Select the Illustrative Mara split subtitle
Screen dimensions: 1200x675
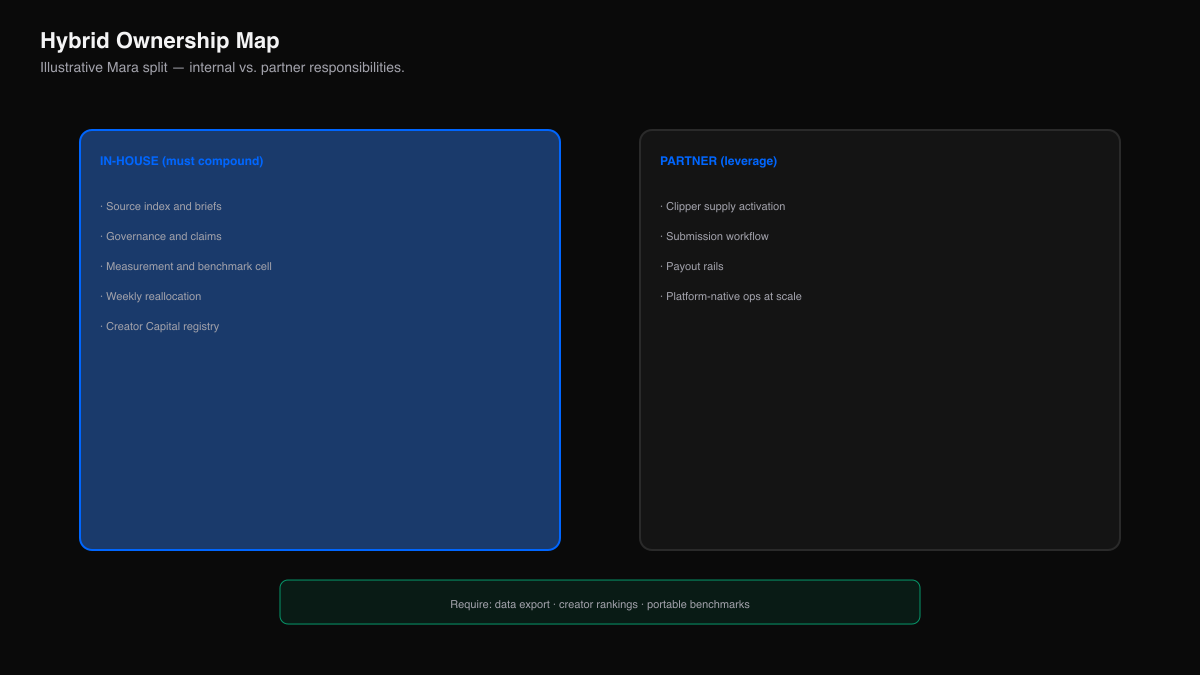point(222,67)
